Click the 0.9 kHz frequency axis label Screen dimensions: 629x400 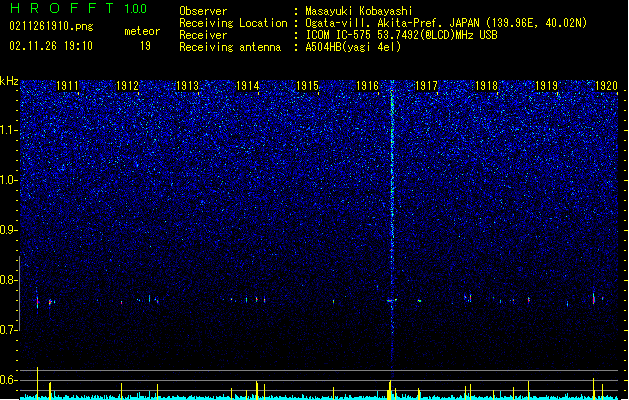click(x=9, y=230)
